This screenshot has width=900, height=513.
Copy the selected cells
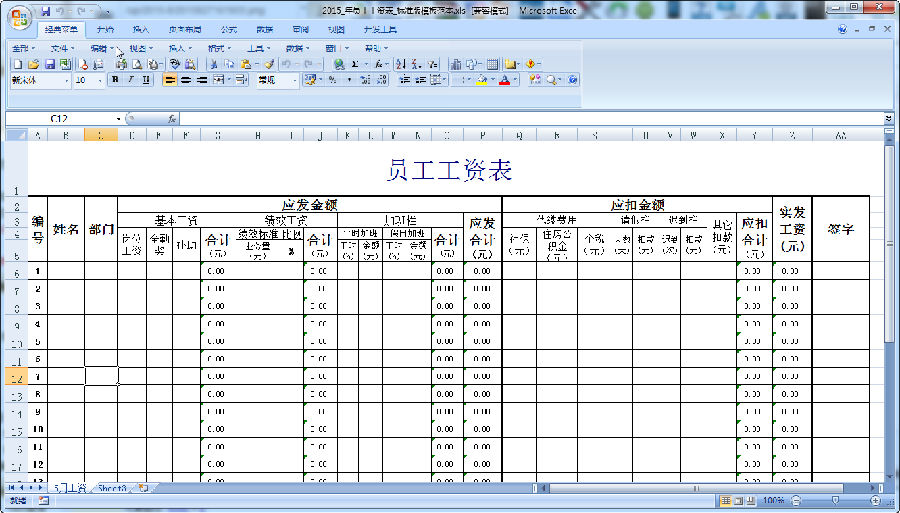(x=230, y=64)
